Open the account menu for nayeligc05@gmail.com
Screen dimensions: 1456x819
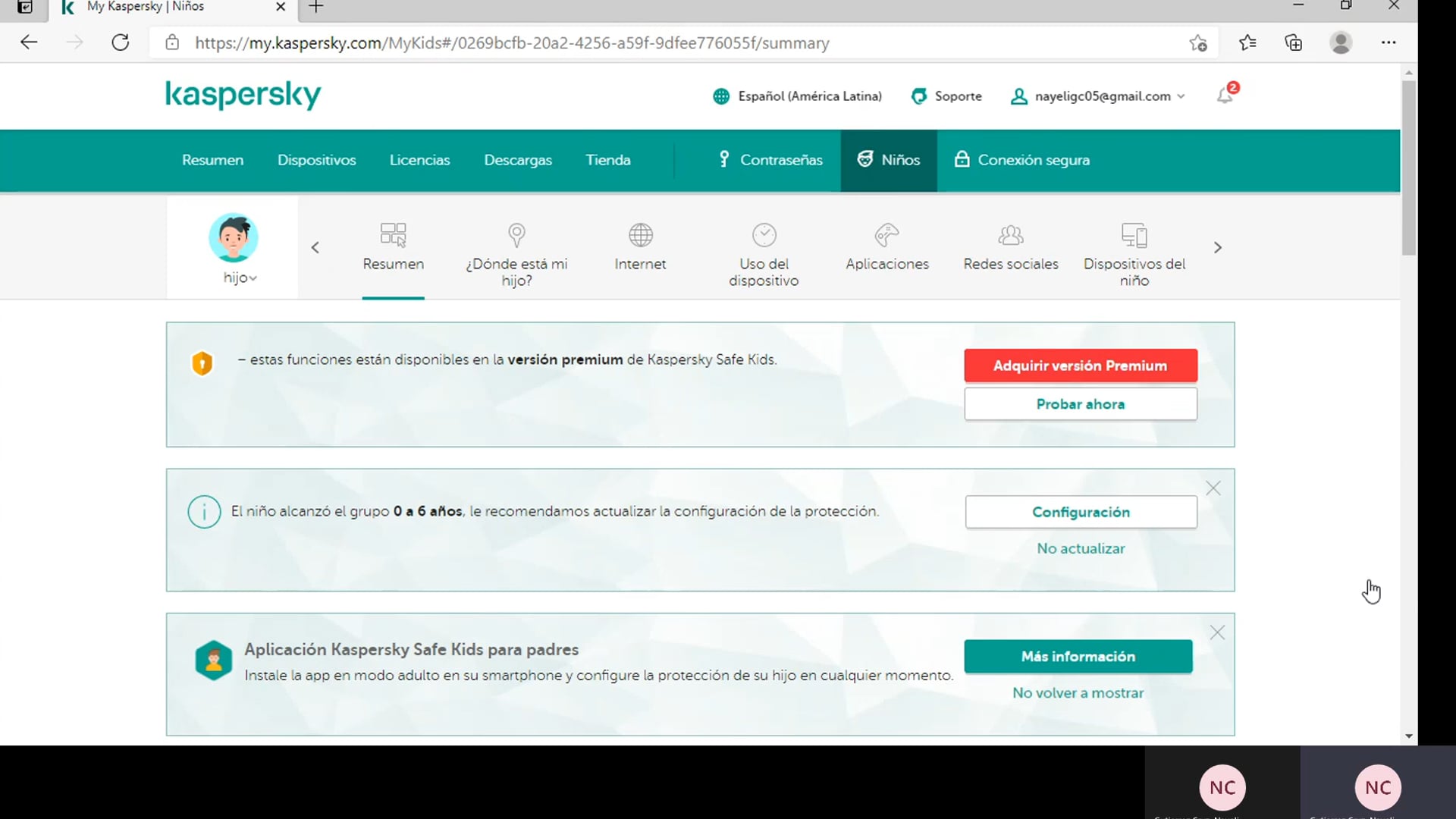1097,96
